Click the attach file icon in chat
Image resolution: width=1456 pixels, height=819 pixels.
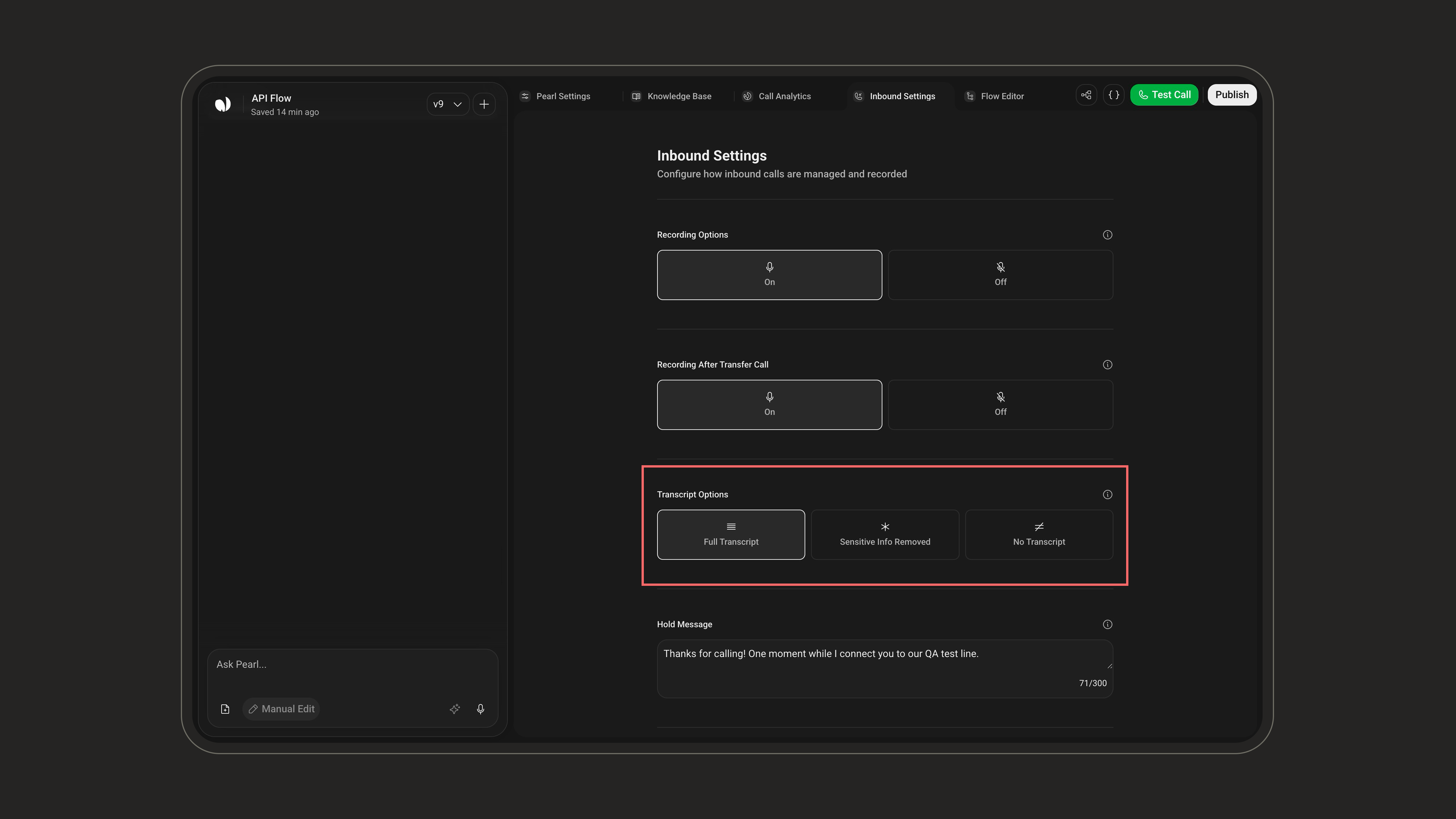225,709
